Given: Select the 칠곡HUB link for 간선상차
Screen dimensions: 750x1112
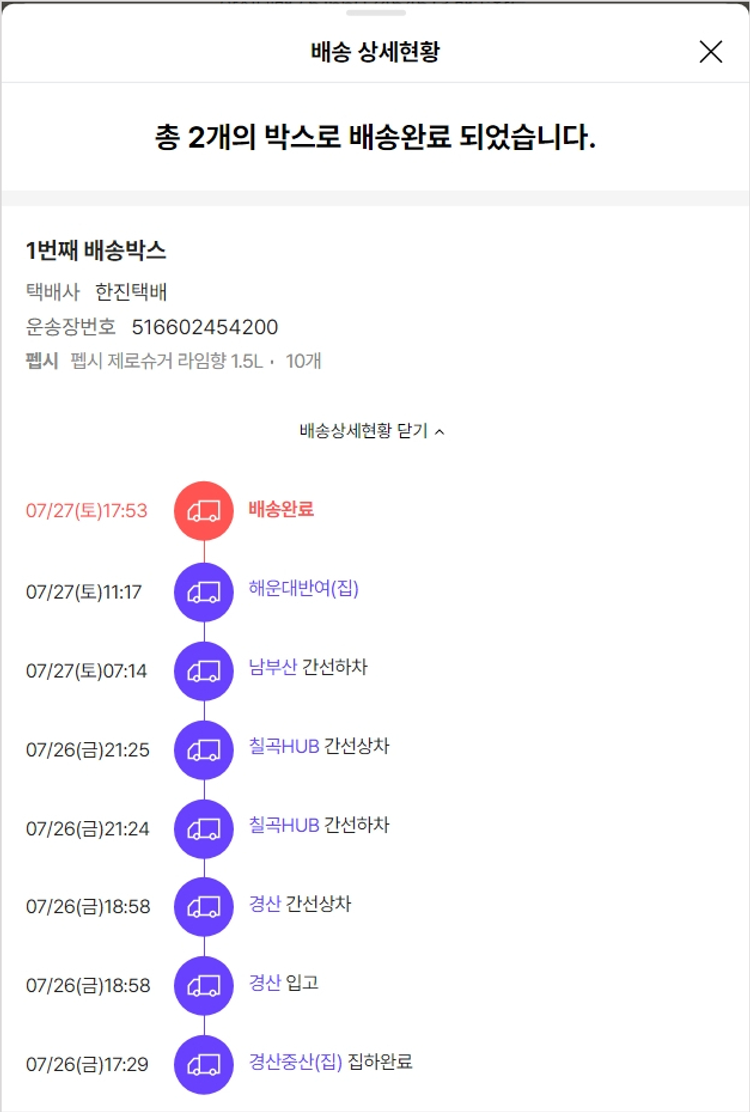Looking at the screenshot, I should (284, 746).
